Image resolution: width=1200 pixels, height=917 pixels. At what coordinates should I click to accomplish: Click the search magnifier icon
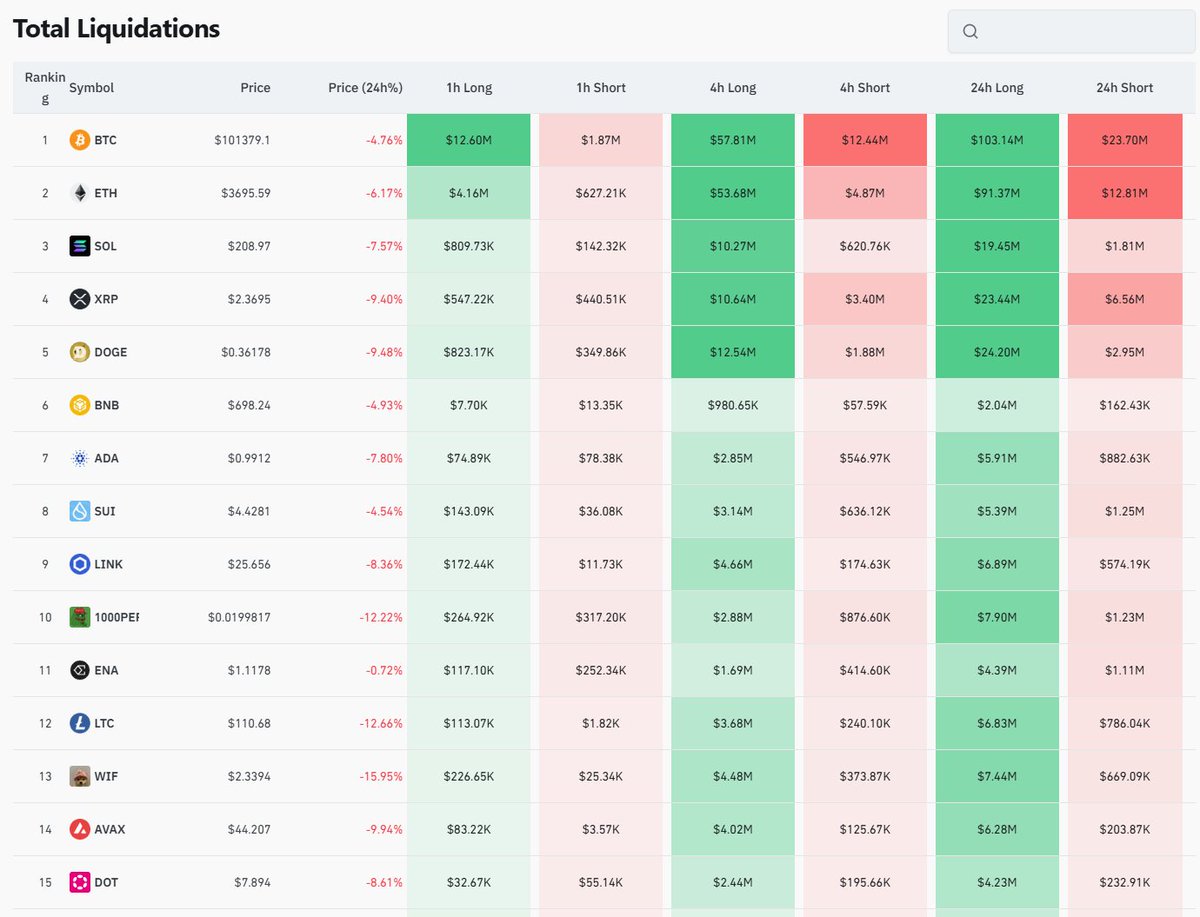click(x=970, y=31)
